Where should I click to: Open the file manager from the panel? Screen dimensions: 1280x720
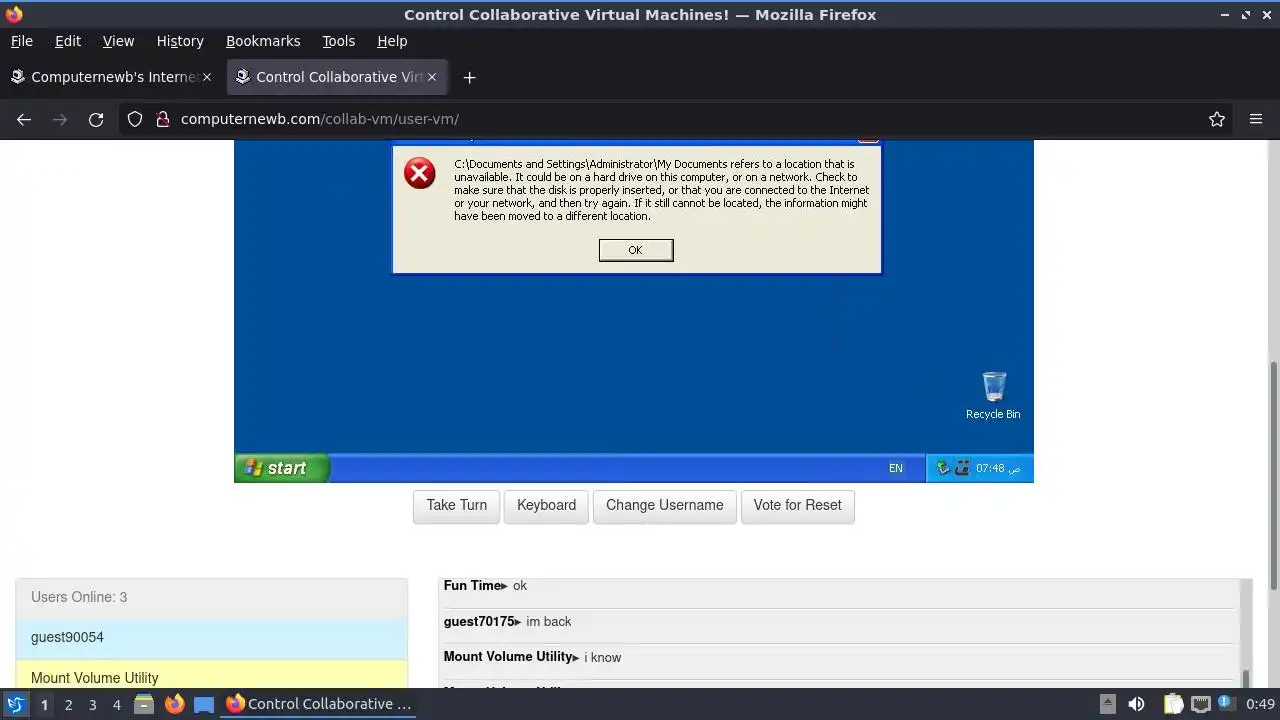click(x=144, y=704)
